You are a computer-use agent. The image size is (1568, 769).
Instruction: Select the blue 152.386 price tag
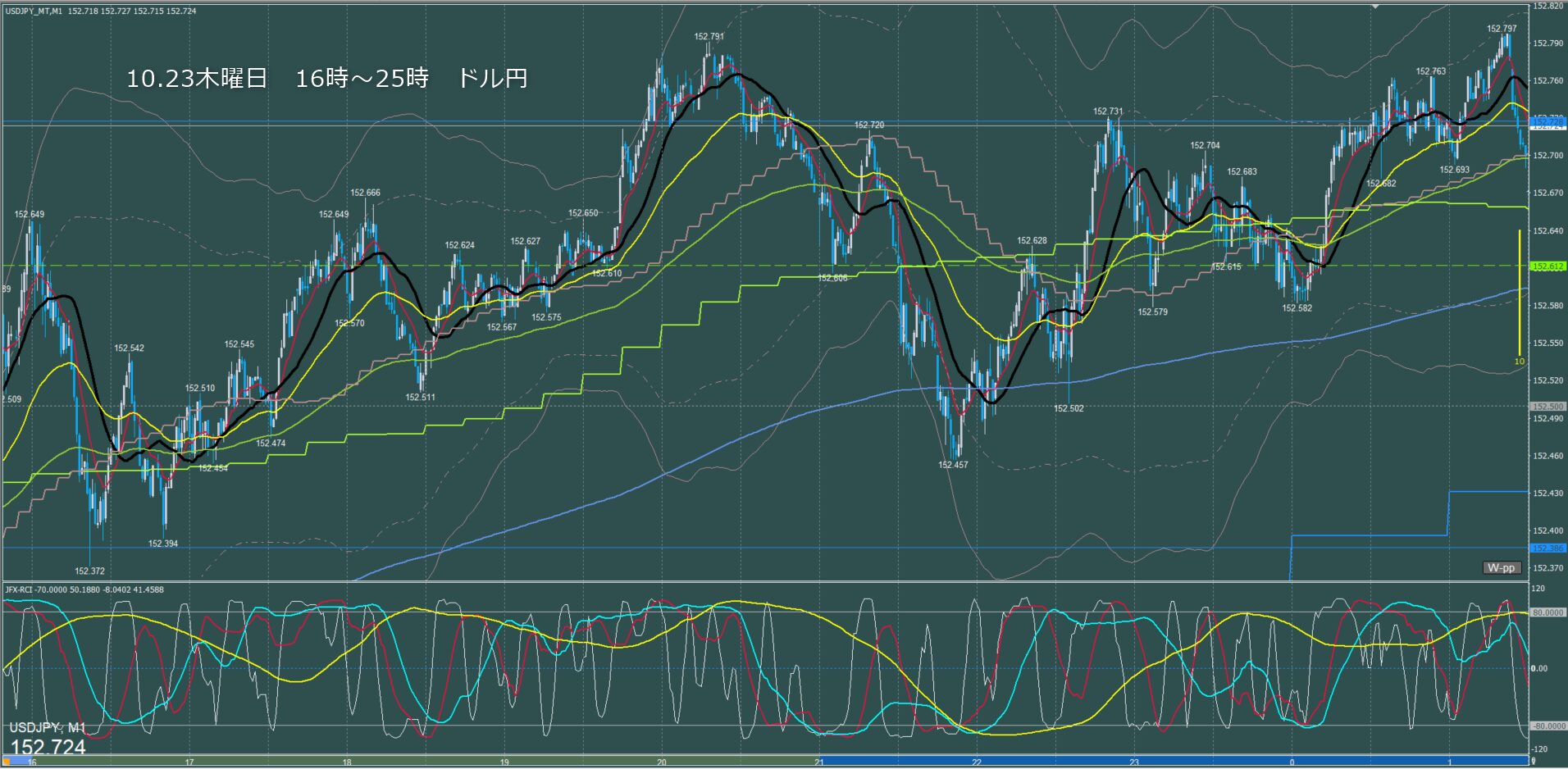[x=1547, y=548]
